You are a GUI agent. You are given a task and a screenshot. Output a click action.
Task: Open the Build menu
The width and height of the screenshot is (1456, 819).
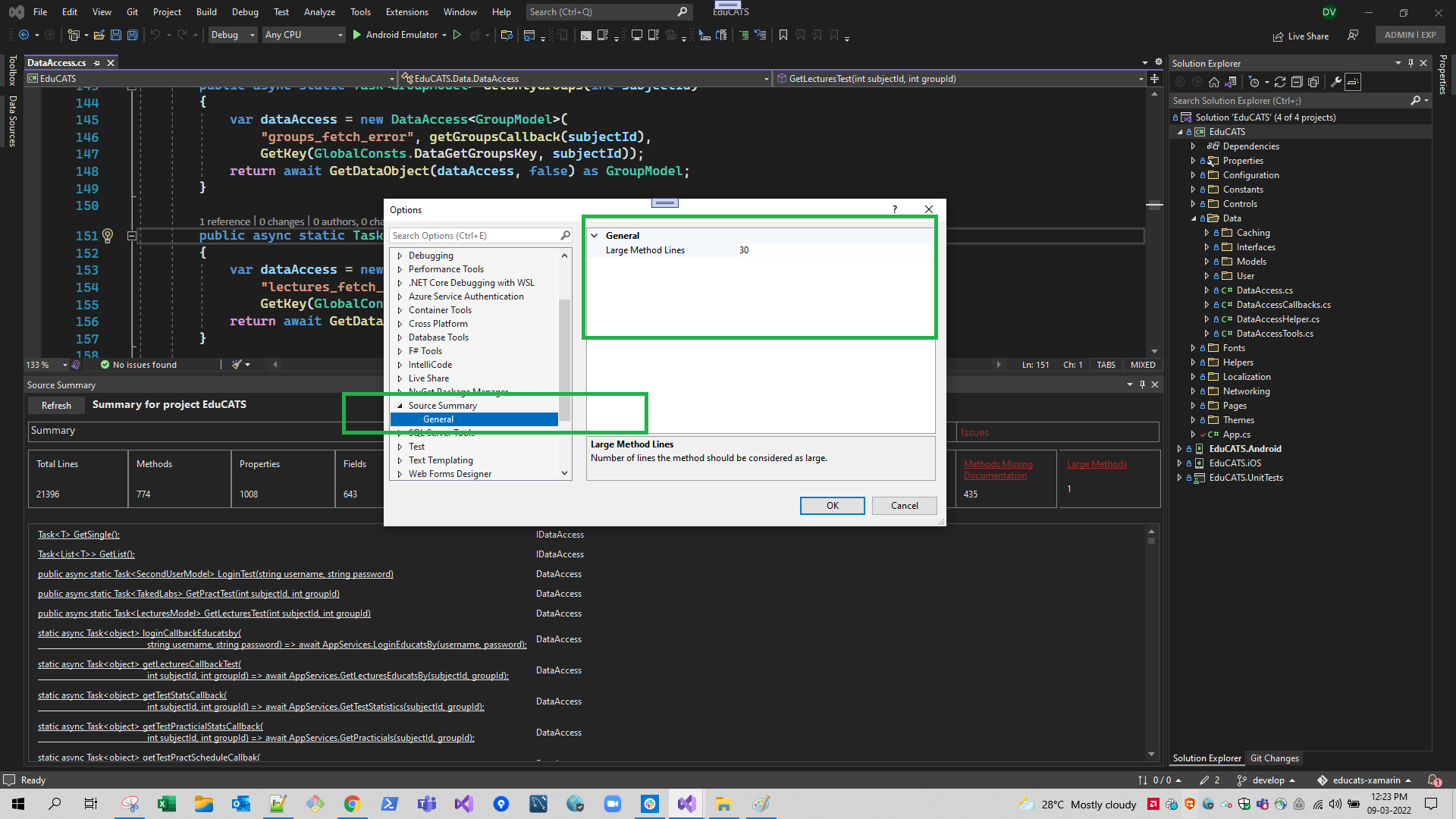coord(206,12)
